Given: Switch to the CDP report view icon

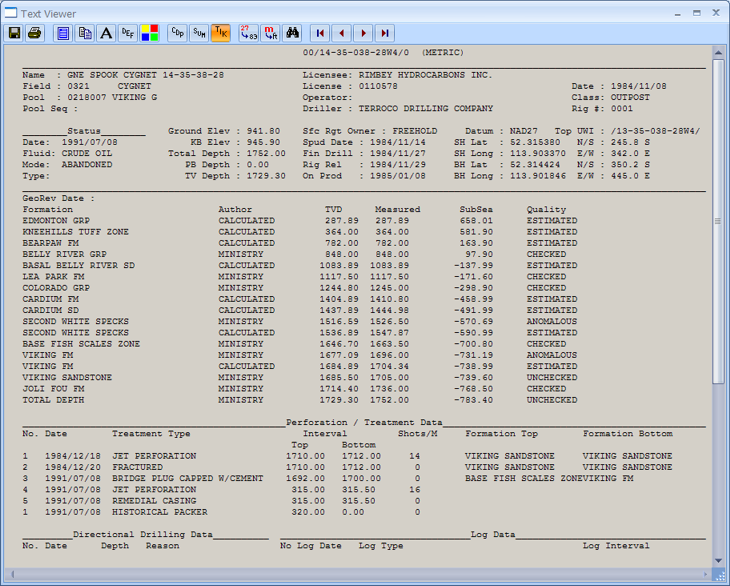Looking at the screenshot, I should pyautogui.click(x=177, y=33).
